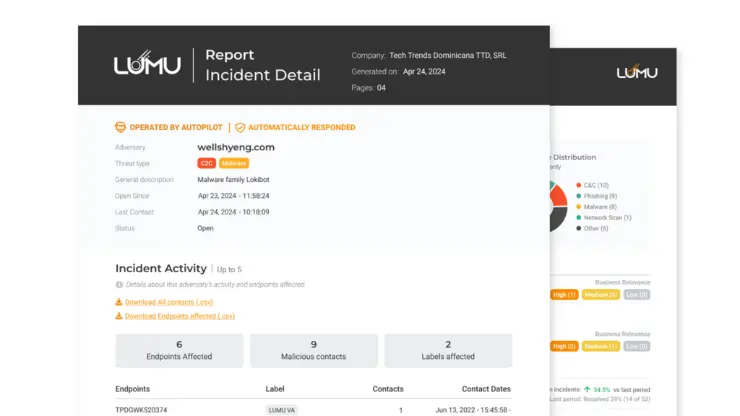Click the Autopilot icon beside "Operated by Autopilot"
The image size is (740, 416).
pyautogui.click(x=121, y=128)
